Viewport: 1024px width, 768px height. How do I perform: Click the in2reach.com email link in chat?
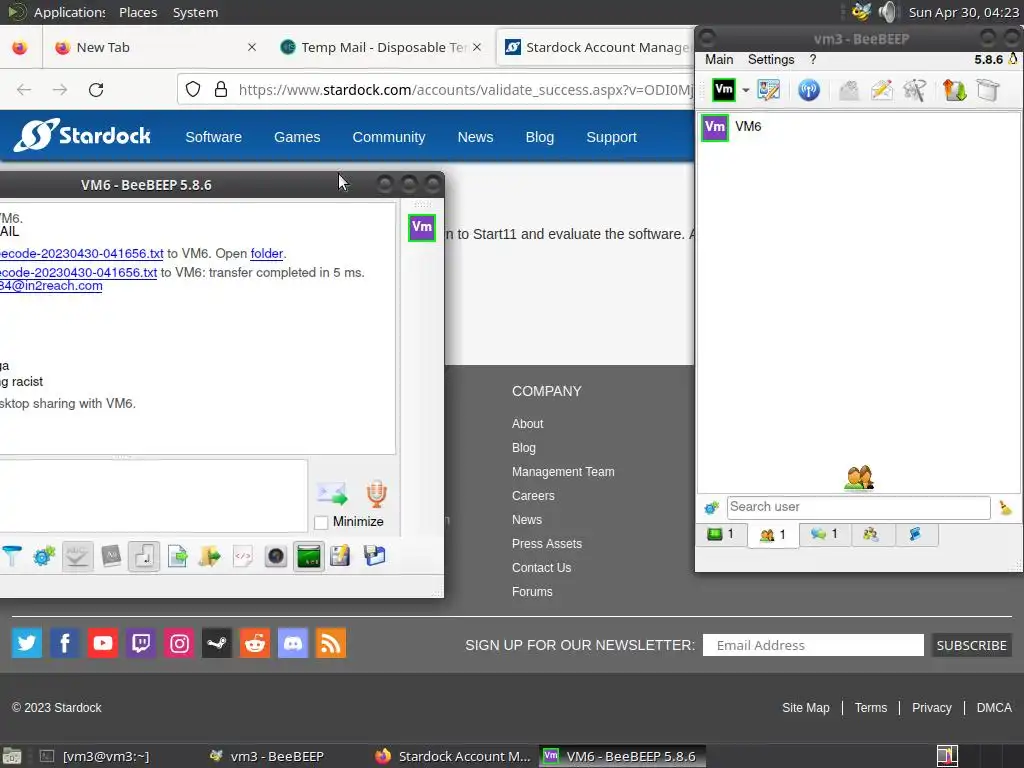coord(51,285)
